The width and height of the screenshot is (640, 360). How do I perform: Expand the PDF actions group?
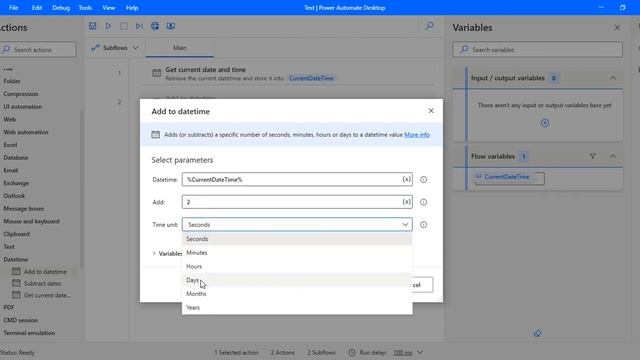tap(9, 307)
